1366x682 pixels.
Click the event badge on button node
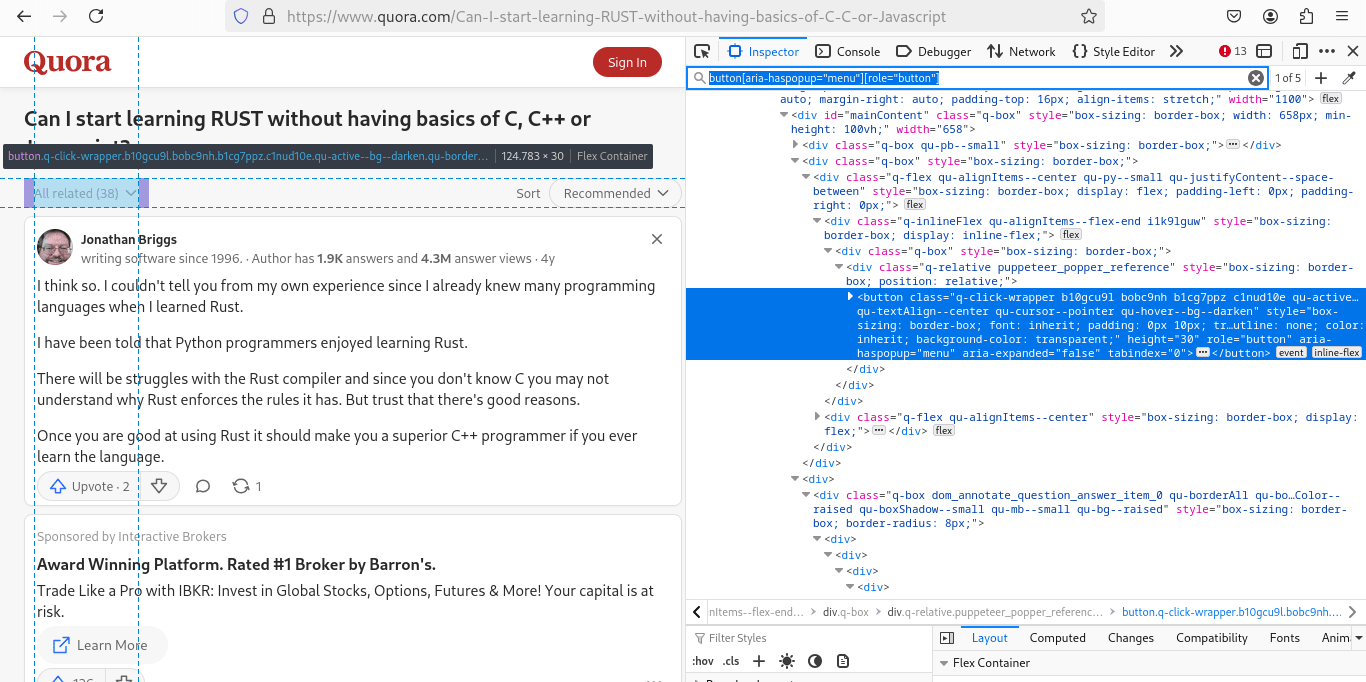(x=1290, y=352)
